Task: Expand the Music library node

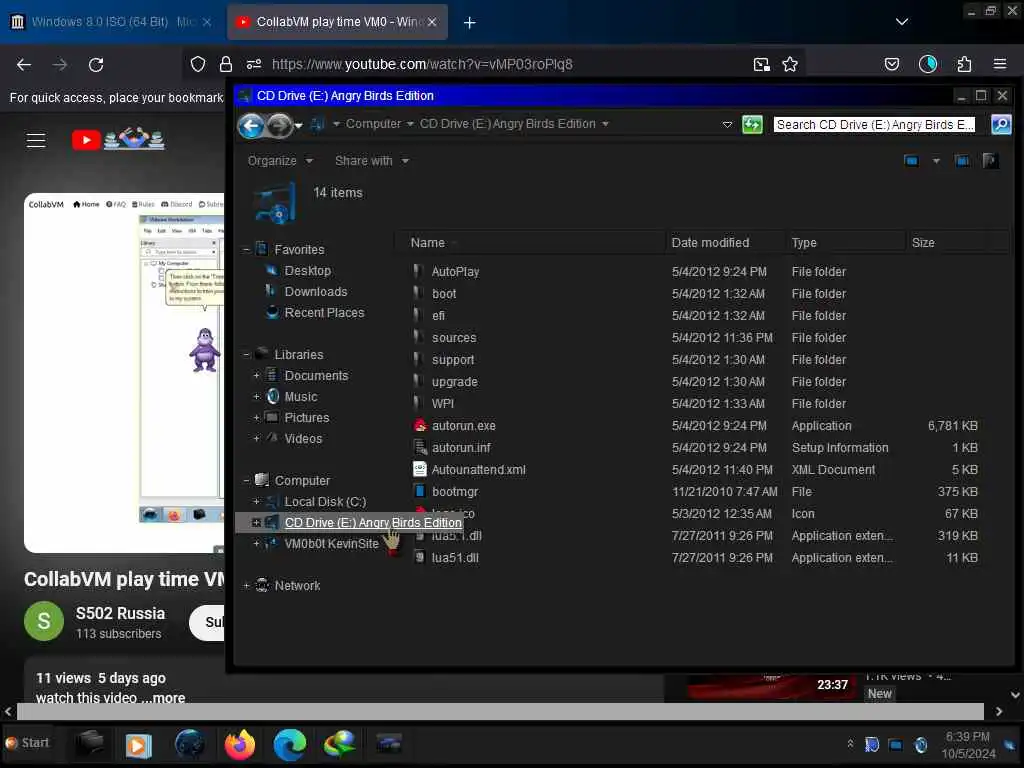Action: click(x=257, y=396)
